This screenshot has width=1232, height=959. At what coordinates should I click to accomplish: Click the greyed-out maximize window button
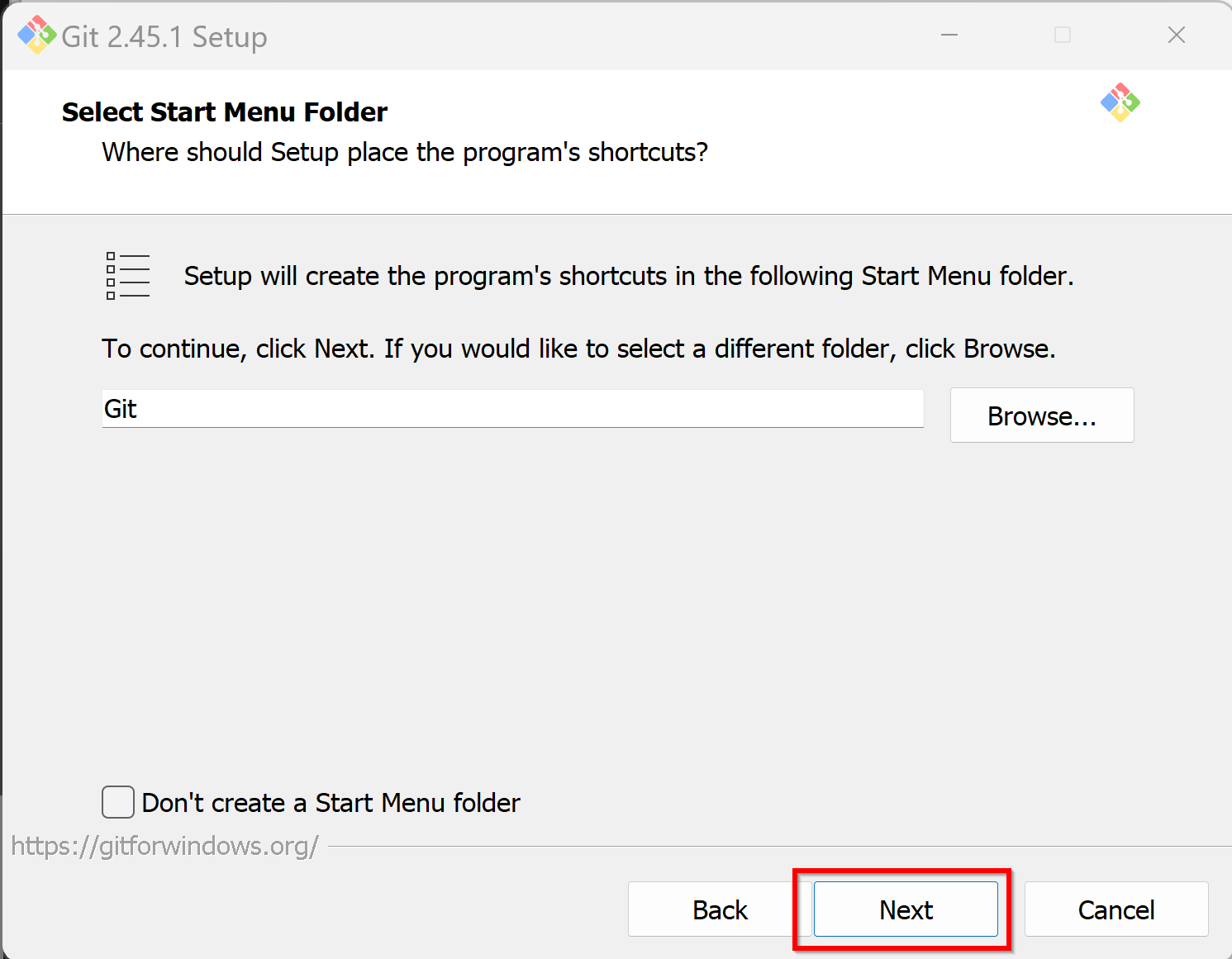pos(1063,35)
